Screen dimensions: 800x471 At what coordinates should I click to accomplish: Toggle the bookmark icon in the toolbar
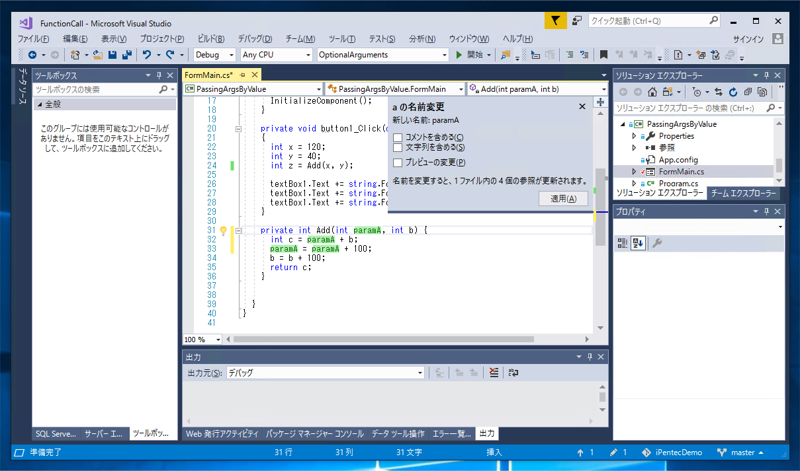click(x=604, y=55)
